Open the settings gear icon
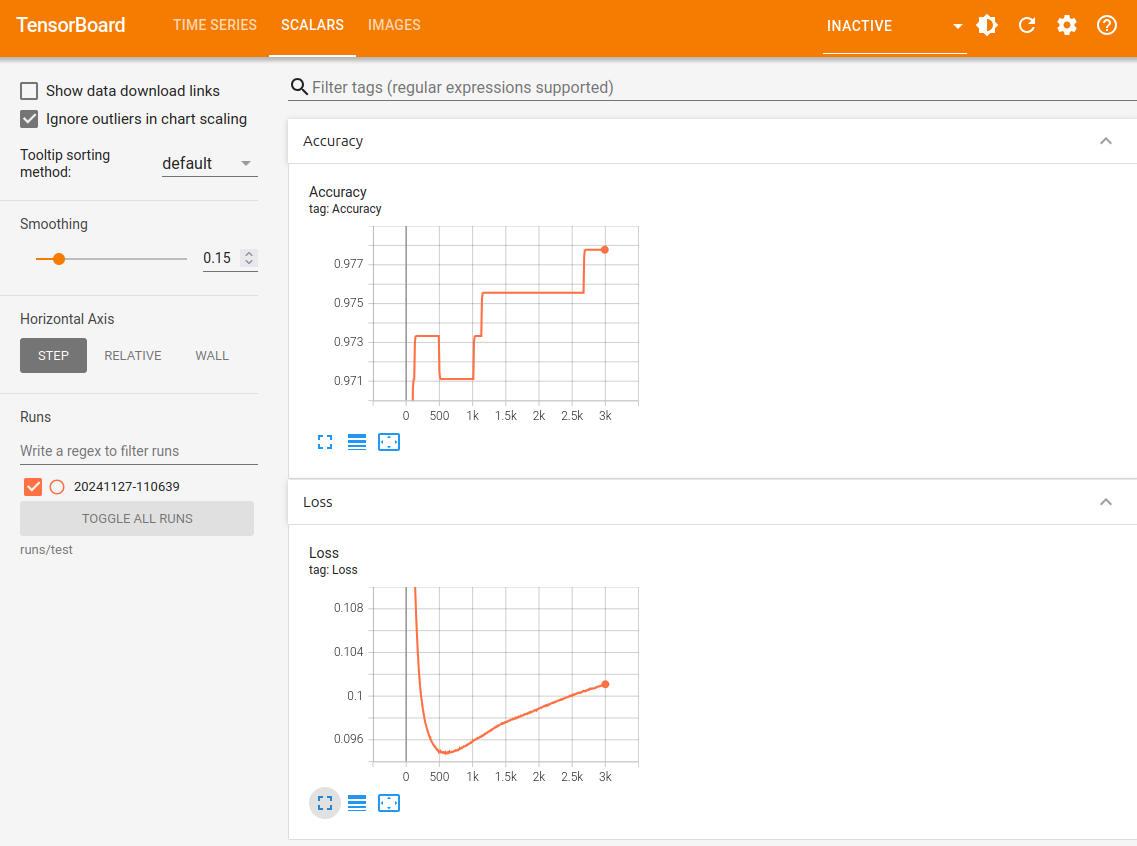 (x=1067, y=26)
